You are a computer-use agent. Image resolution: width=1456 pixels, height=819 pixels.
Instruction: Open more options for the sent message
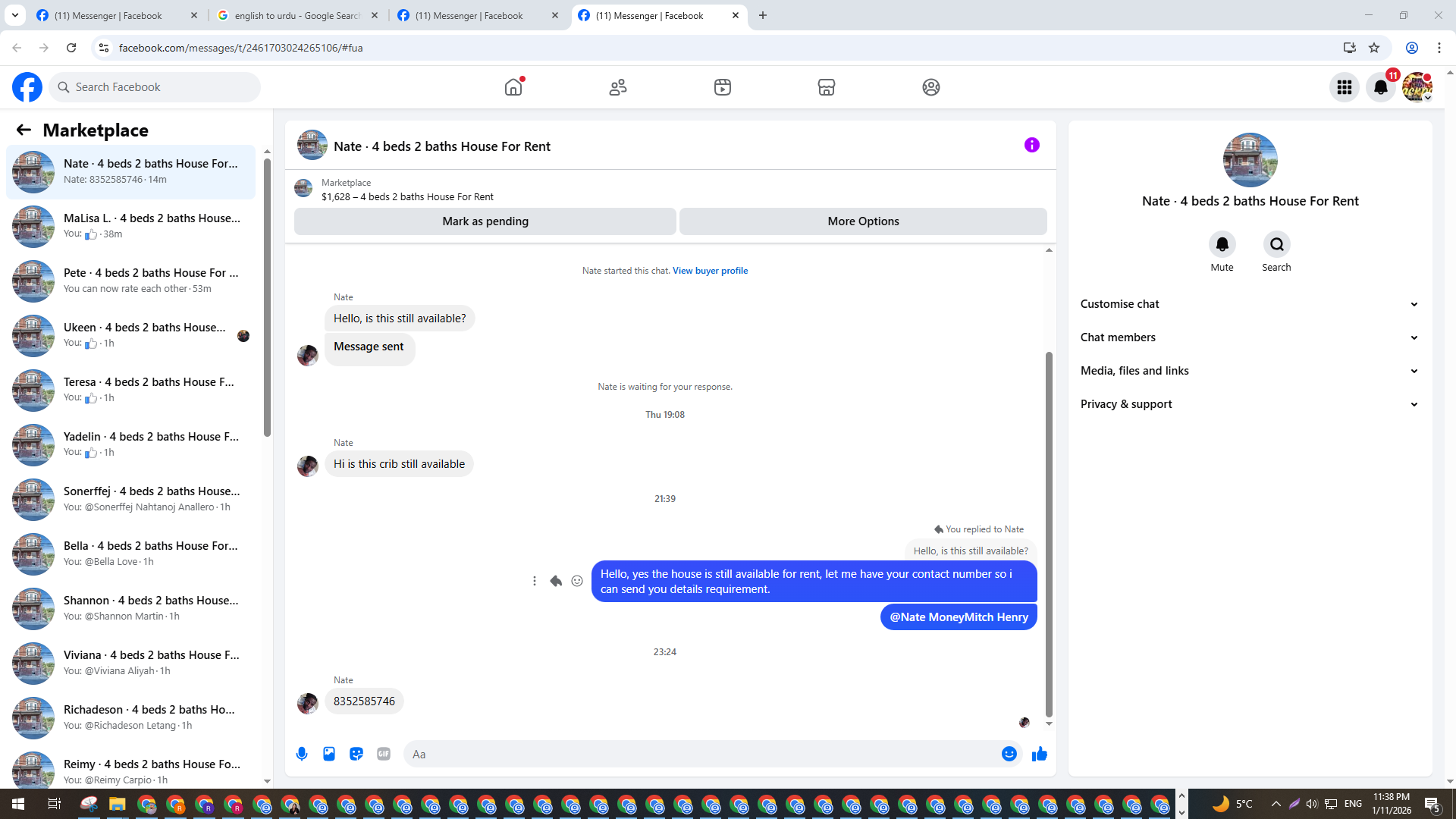(x=535, y=581)
